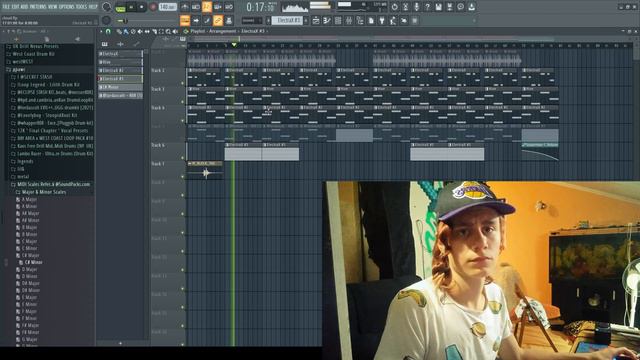Click the main volume knob

(x=107, y=7)
